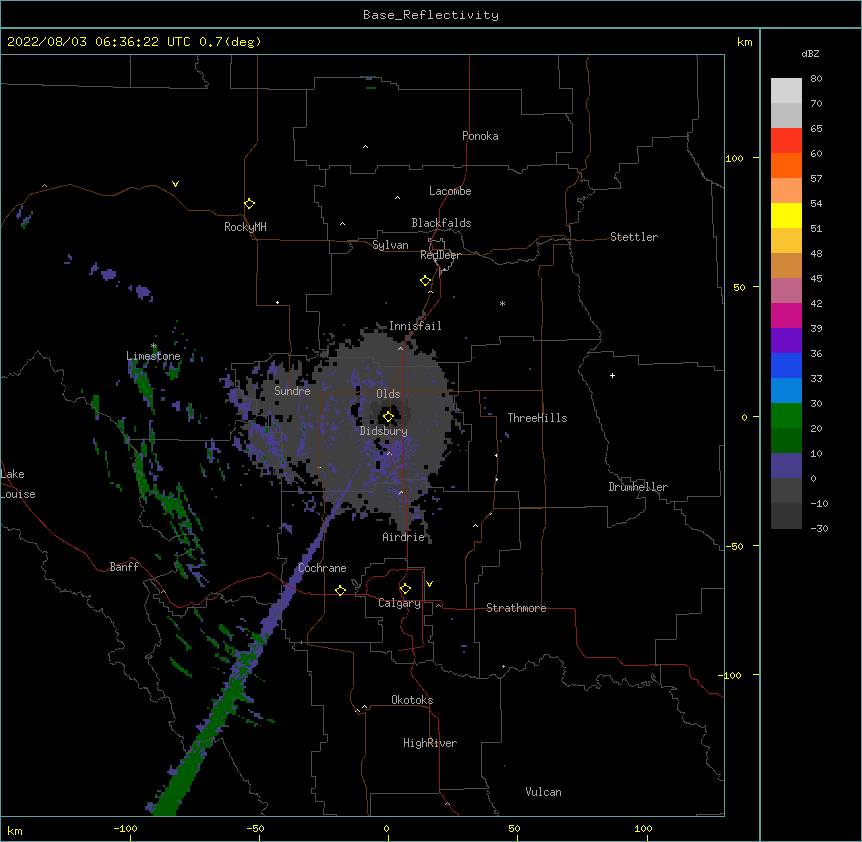862x842 pixels.
Task: Click the Vulcan town label
Action: coord(543,792)
